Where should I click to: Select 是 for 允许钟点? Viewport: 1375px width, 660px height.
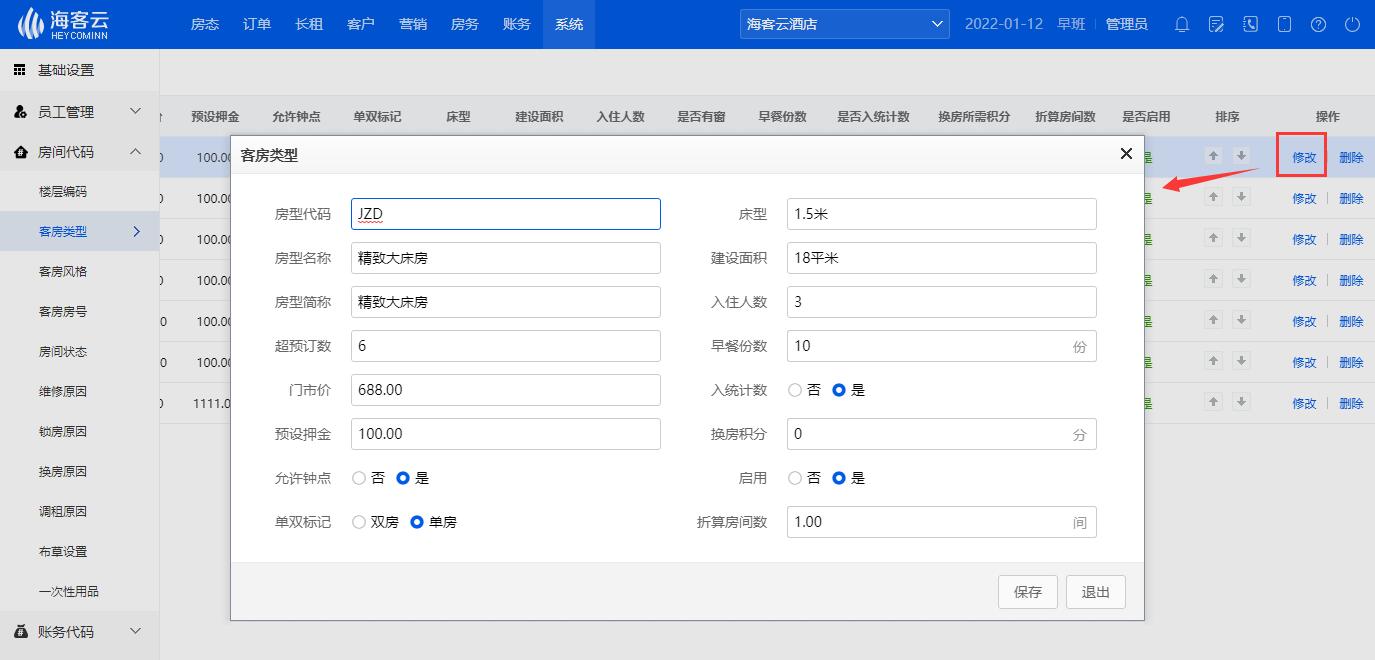coord(403,478)
